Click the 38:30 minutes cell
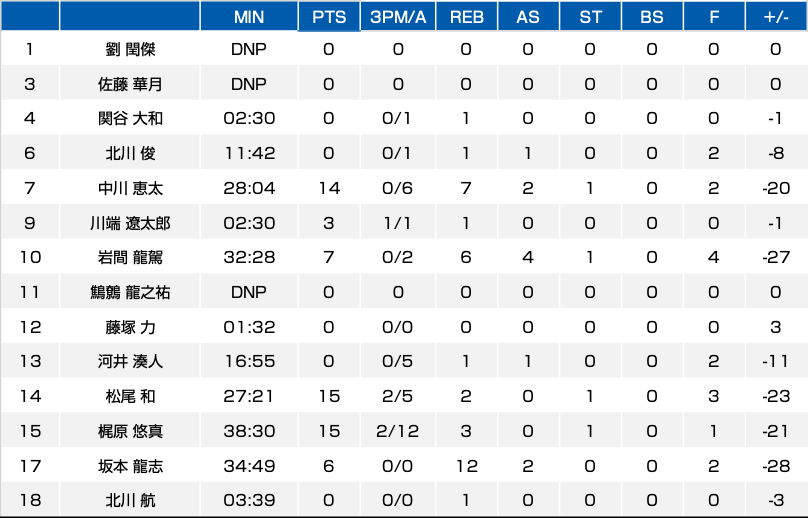Image resolution: width=808 pixels, height=518 pixels. 249,431
